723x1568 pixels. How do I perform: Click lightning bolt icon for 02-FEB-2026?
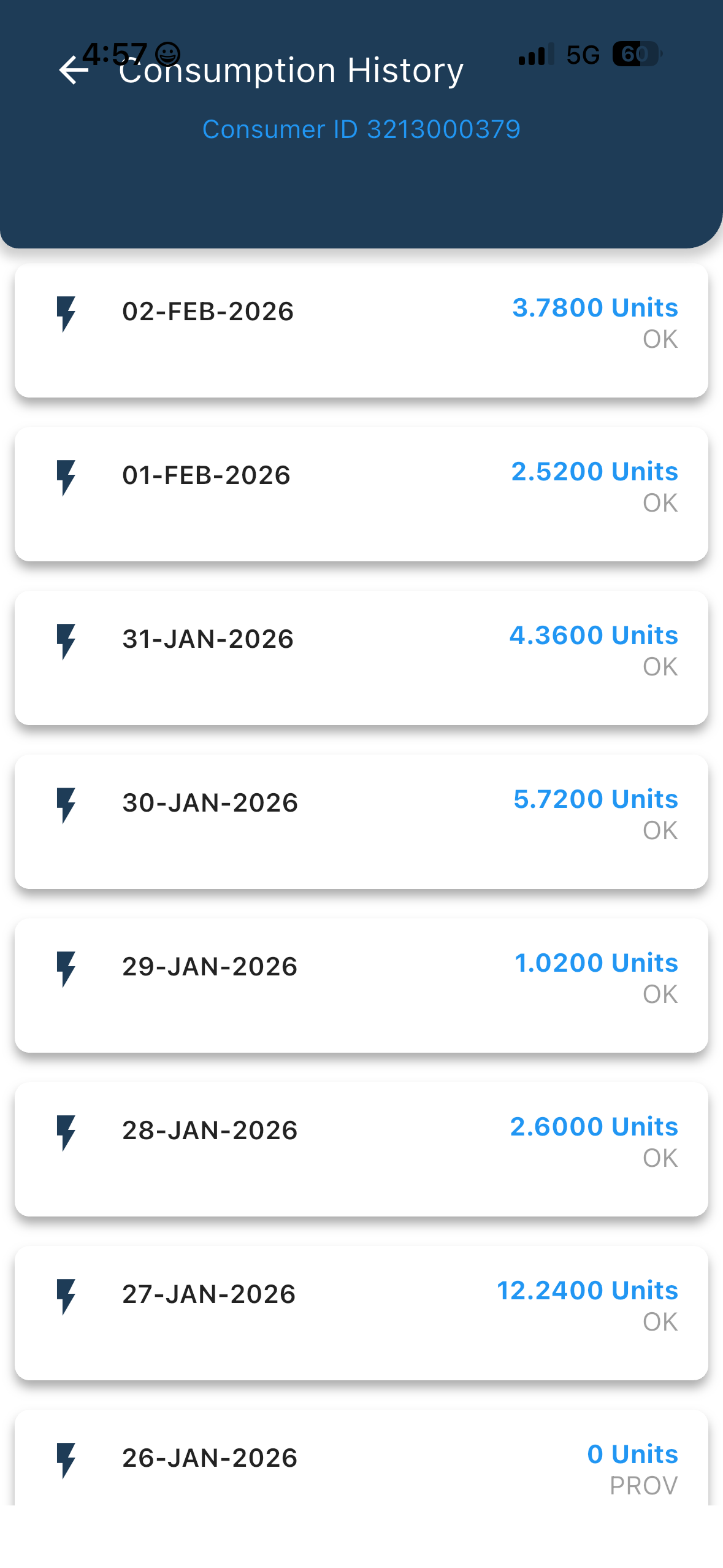[x=66, y=314]
